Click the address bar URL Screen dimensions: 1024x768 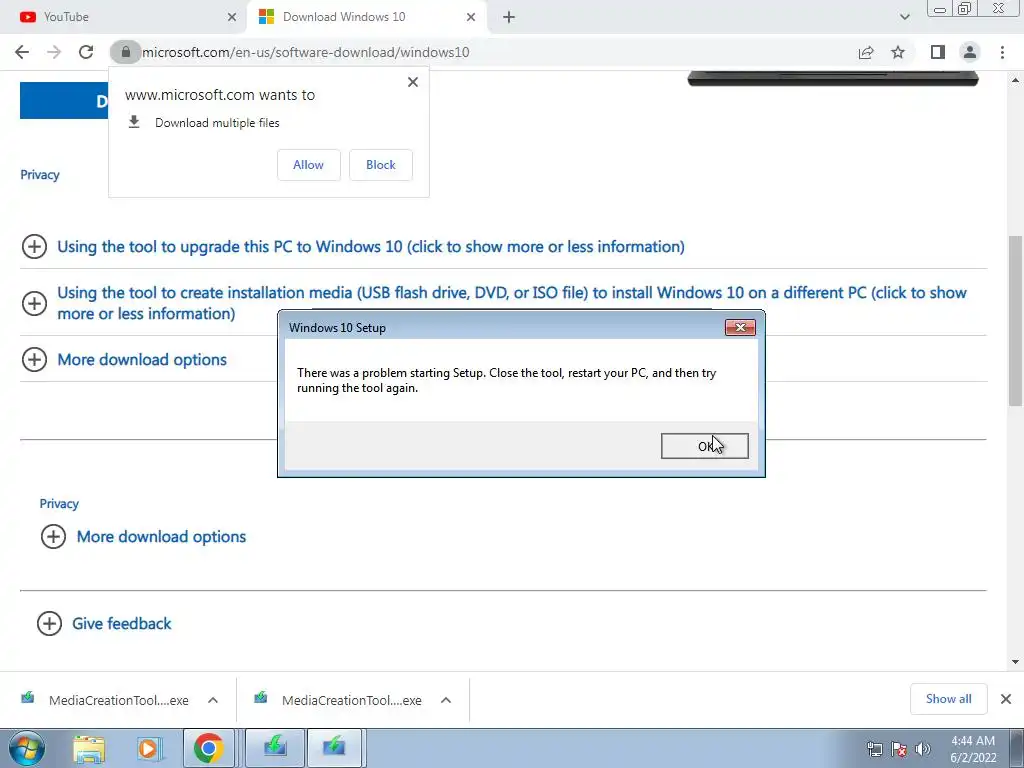pyautogui.click(x=306, y=52)
